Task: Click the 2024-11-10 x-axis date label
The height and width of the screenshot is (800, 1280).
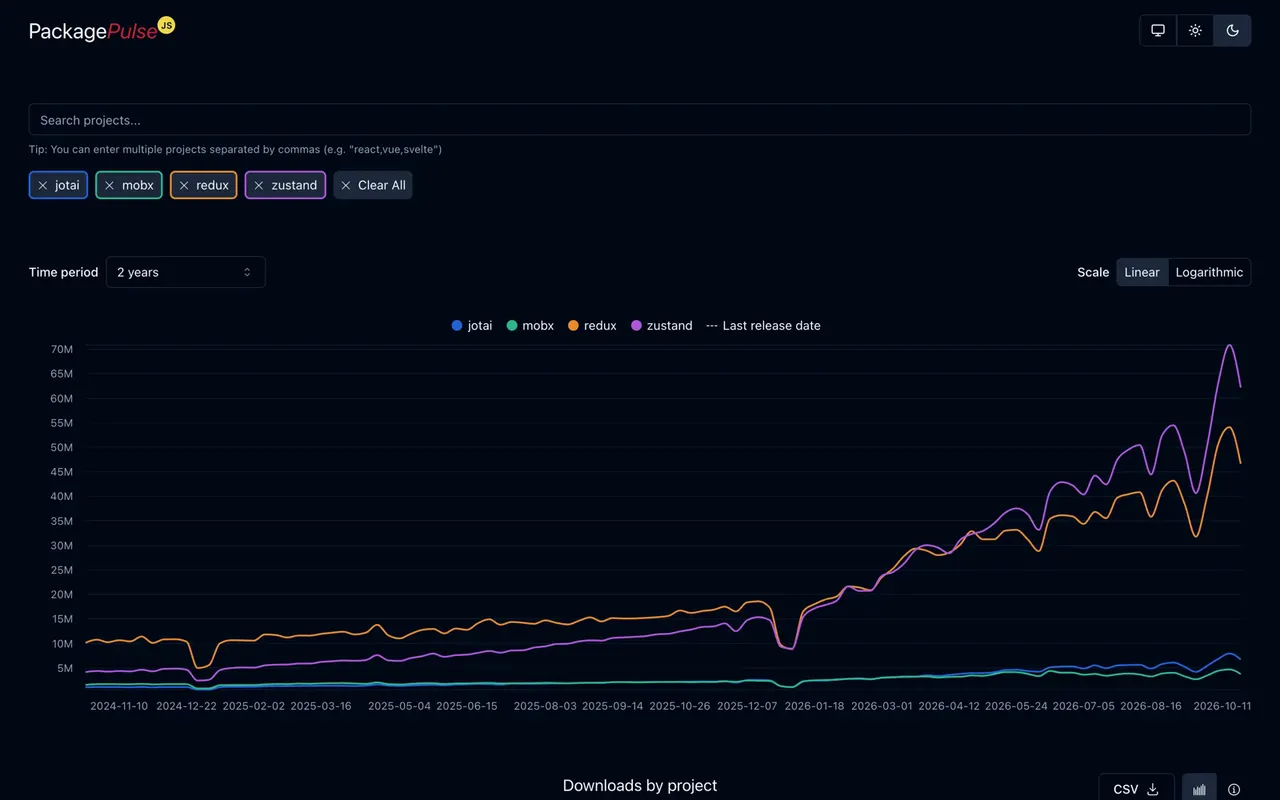Action: [x=119, y=705]
